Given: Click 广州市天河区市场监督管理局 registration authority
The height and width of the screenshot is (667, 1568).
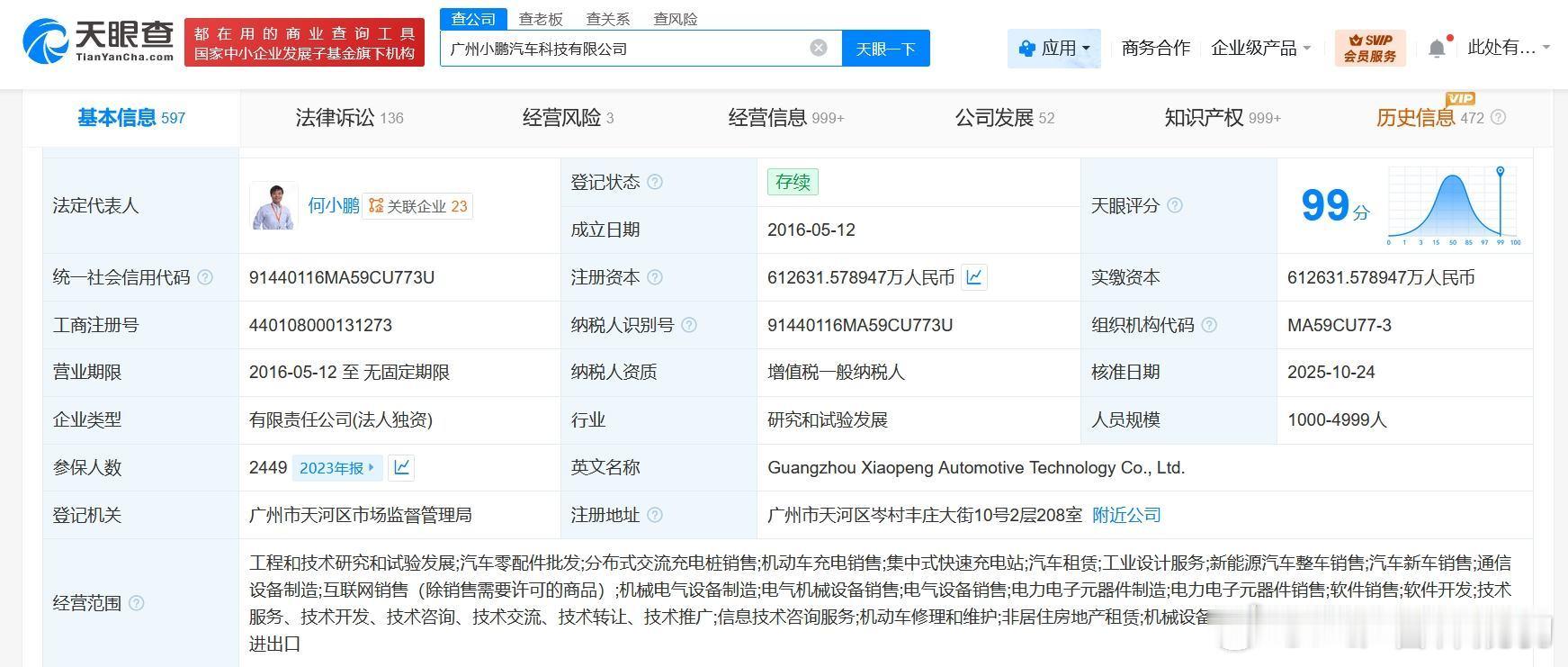Looking at the screenshot, I should [x=361, y=515].
